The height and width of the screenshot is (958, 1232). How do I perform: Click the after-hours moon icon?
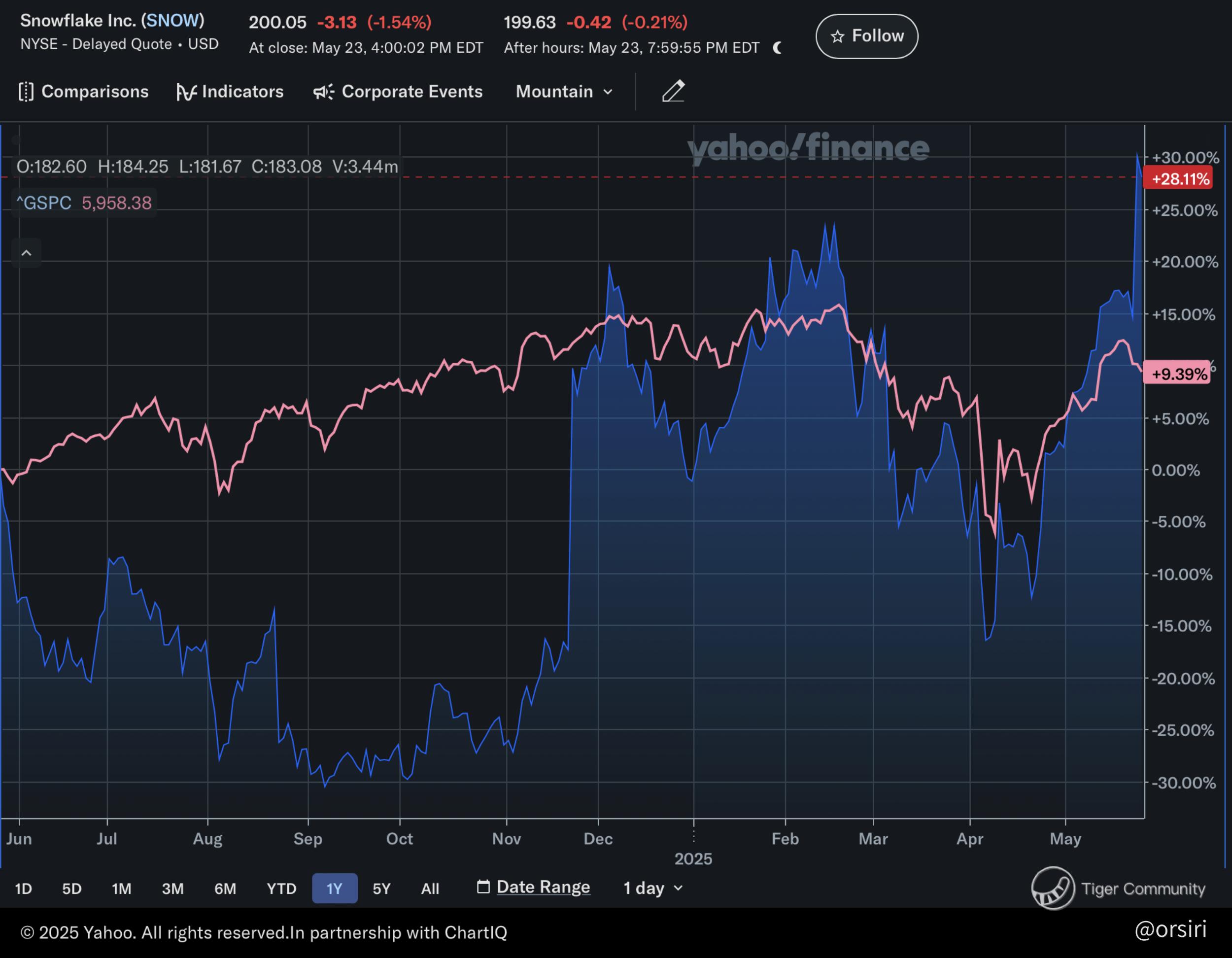coord(777,48)
